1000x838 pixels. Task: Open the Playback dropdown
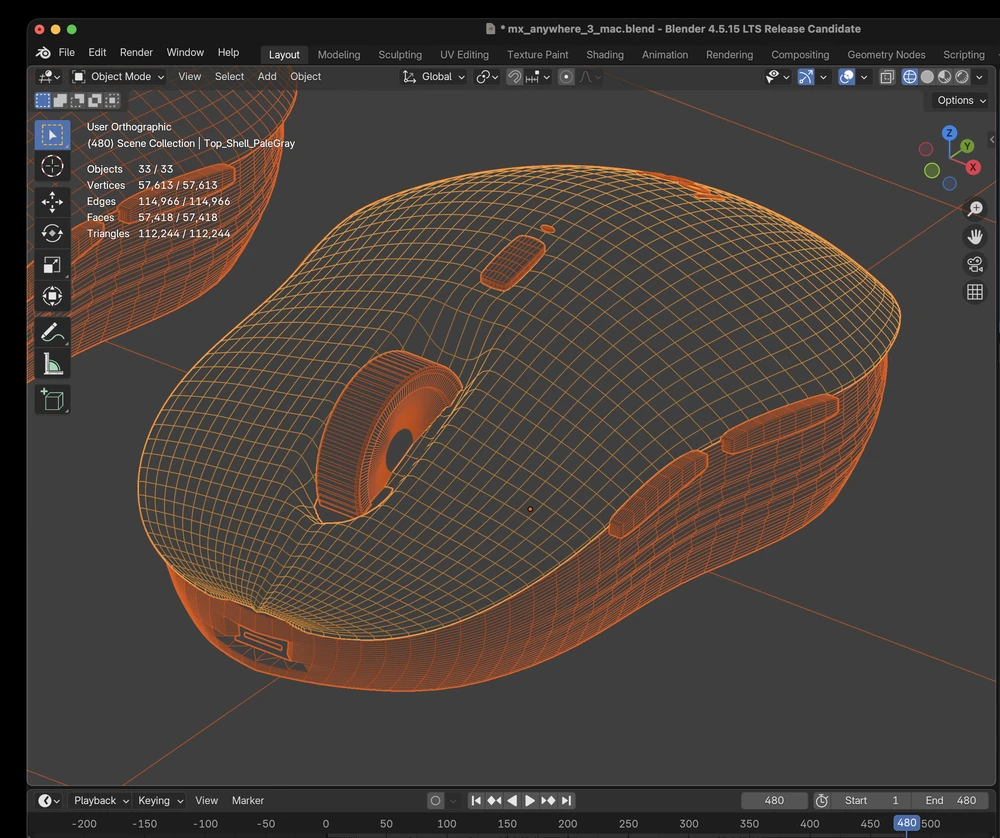[x=101, y=800]
